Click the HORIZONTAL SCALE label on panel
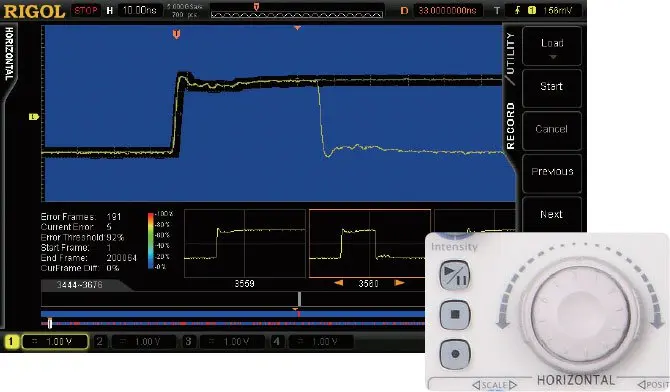This screenshot has width=670, height=392. [494, 385]
